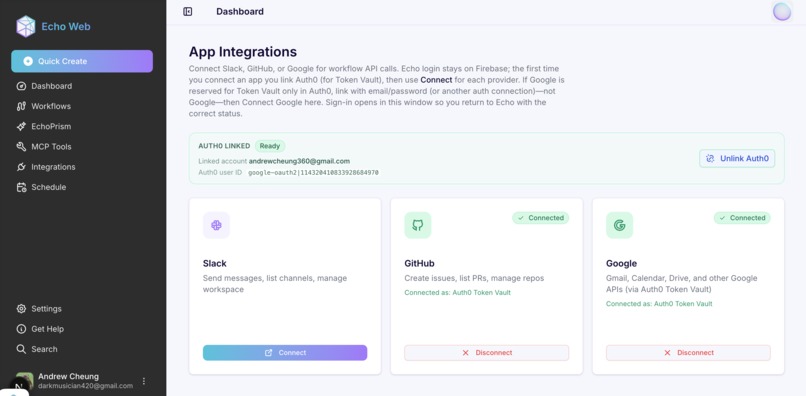Click the EchoPrism sparkle icon
The width and height of the screenshot is (806, 396).
pyautogui.click(x=21, y=127)
